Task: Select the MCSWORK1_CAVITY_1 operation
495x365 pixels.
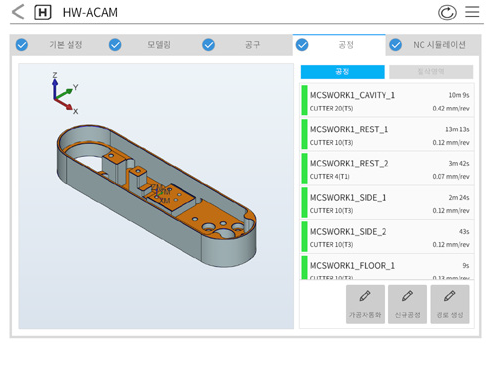Action: (x=387, y=100)
